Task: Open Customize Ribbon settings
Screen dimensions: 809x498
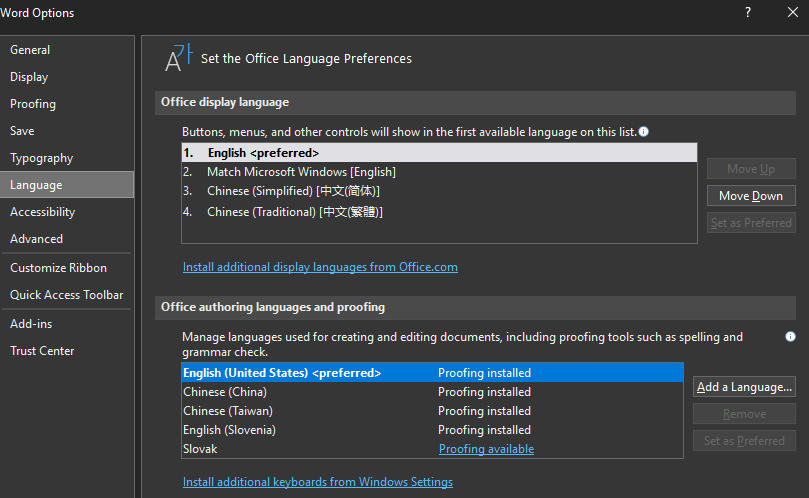Action: point(67,268)
